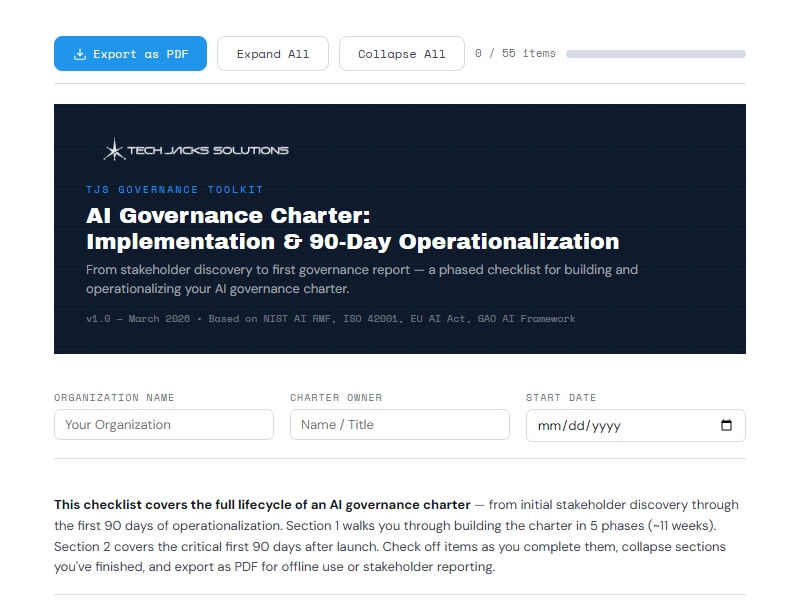The height and width of the screenshot is (600, 800).
Task: Export the checklist as PDF
Action: click(x=130, y=53)
